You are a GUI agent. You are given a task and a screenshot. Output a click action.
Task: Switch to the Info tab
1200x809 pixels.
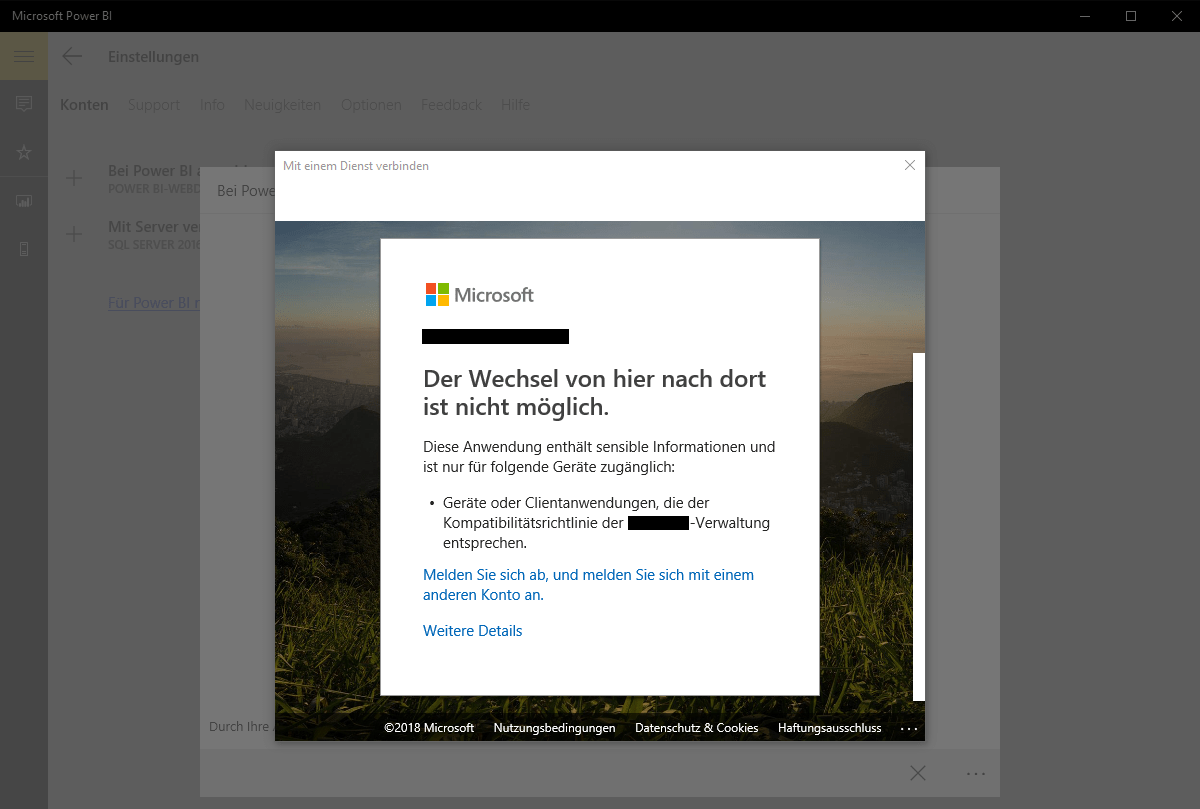[212, 105]
